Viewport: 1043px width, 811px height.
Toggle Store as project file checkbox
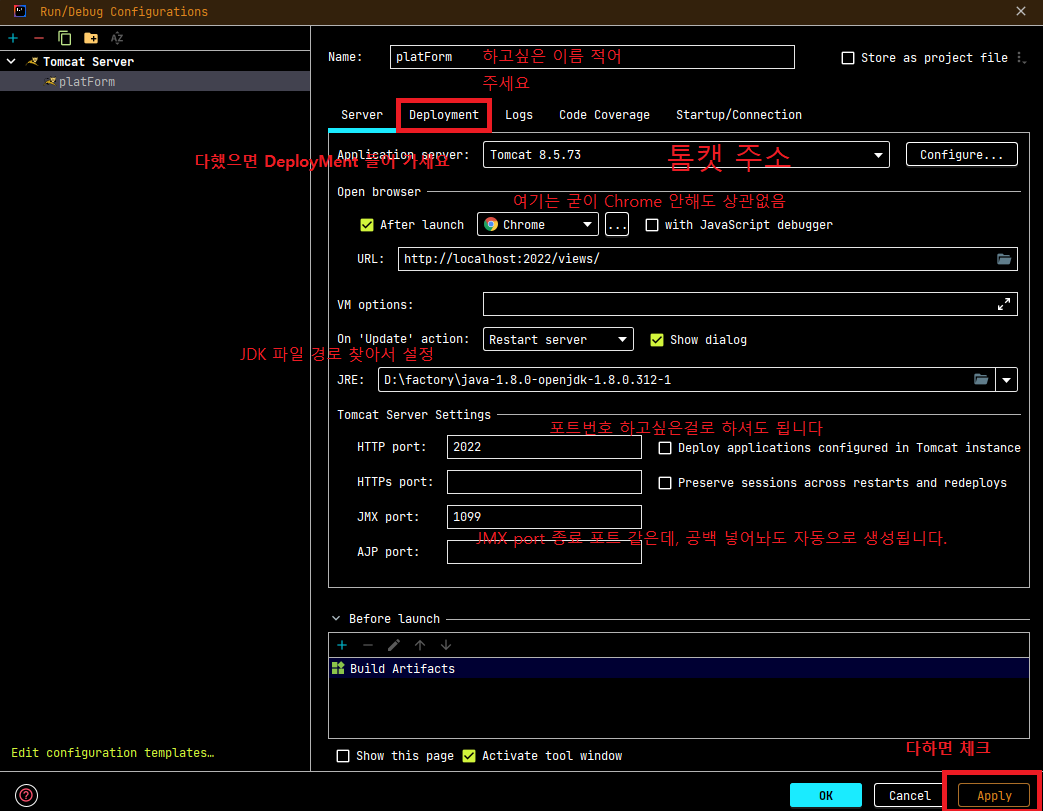(x=848, y=58)
